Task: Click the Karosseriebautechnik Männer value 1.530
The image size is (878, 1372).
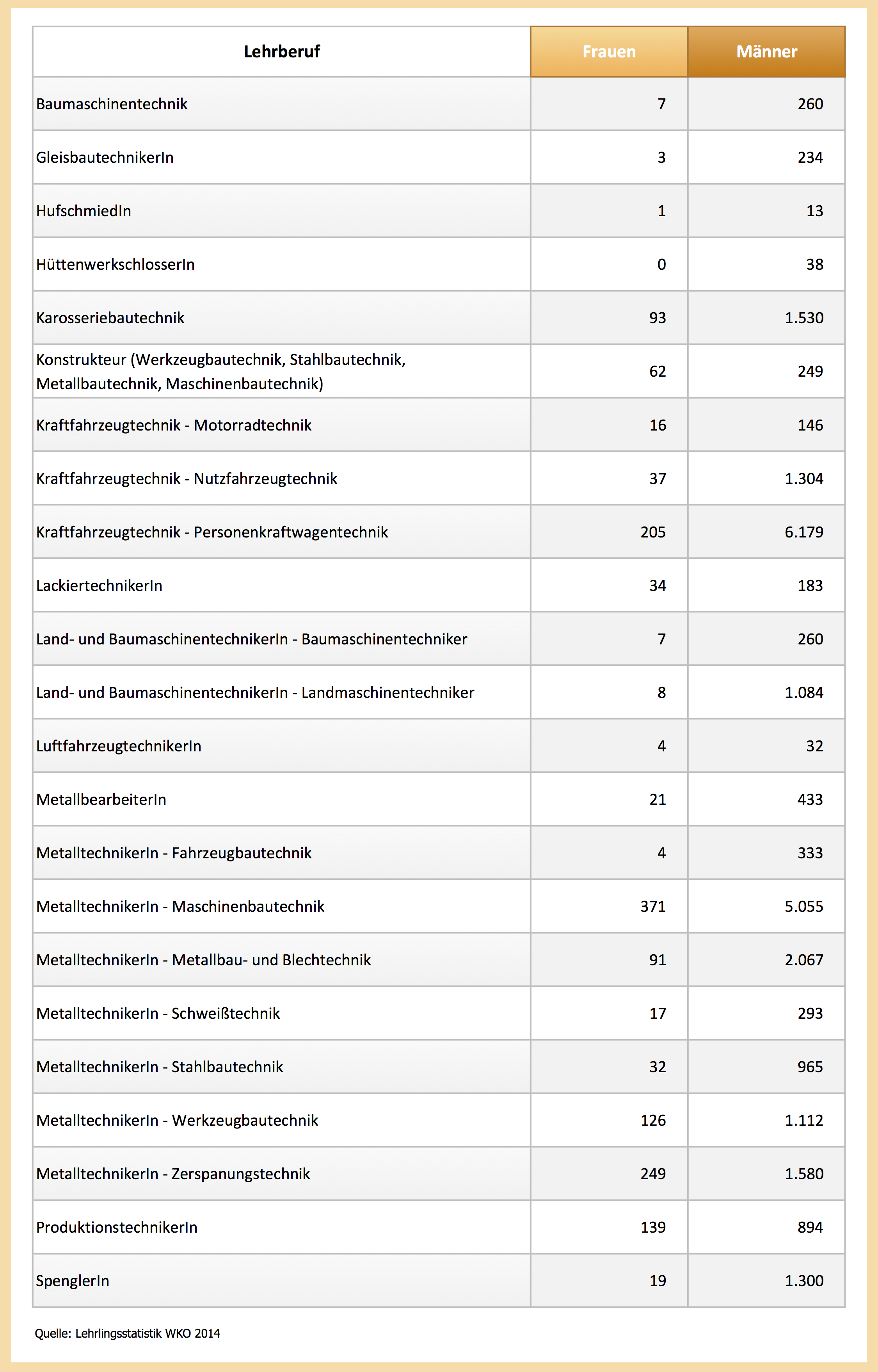Action: click(804, 318)
